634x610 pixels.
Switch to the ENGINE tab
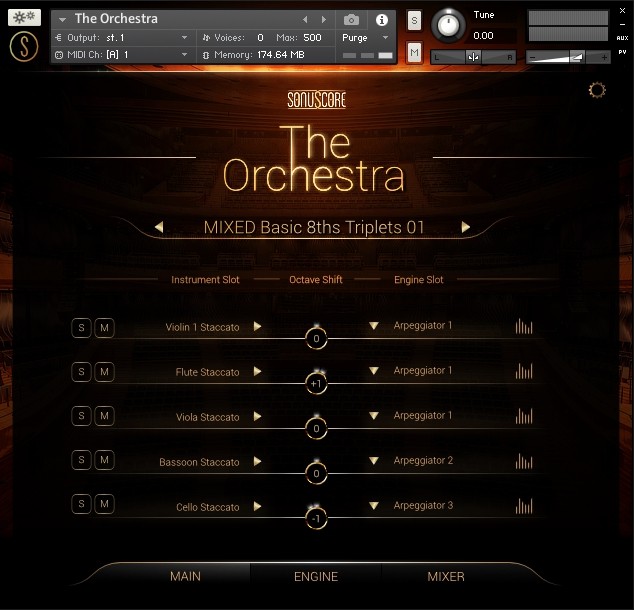316,576
